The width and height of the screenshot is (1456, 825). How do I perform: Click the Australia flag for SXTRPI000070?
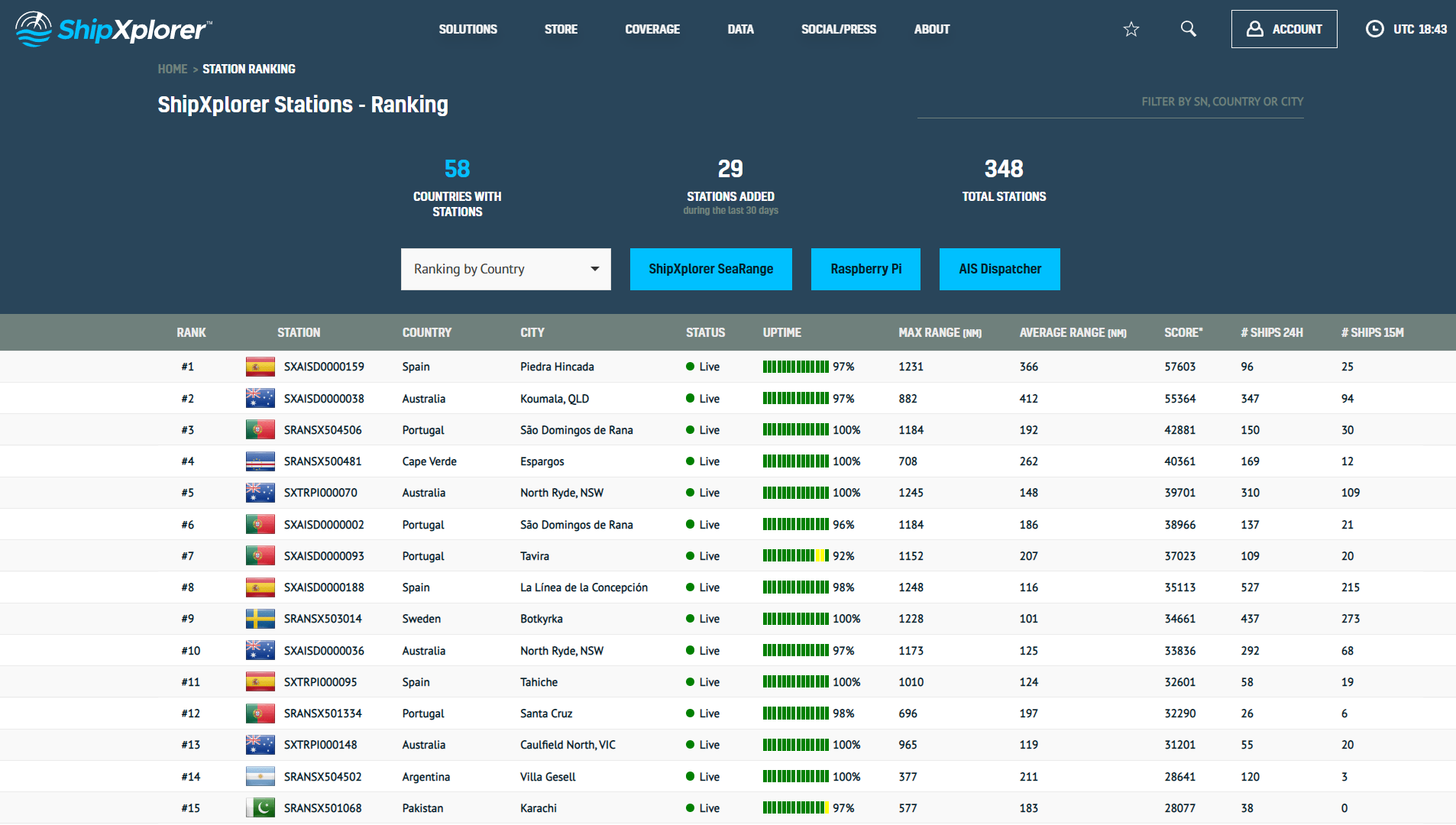point(260,493)
